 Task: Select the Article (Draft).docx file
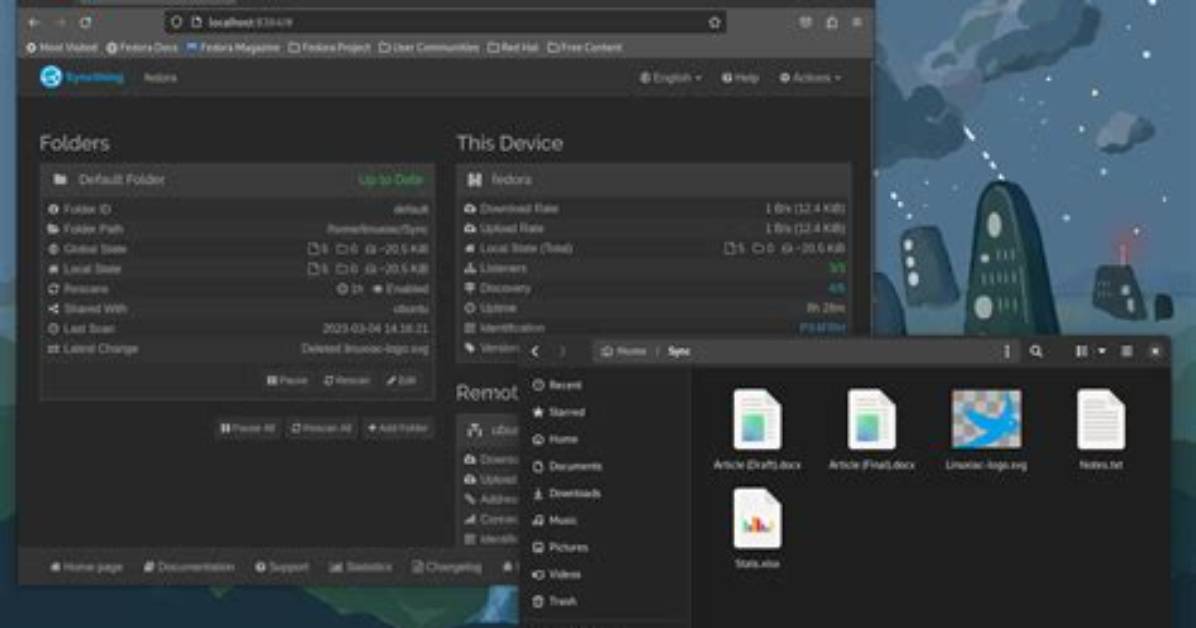(757, 430)
